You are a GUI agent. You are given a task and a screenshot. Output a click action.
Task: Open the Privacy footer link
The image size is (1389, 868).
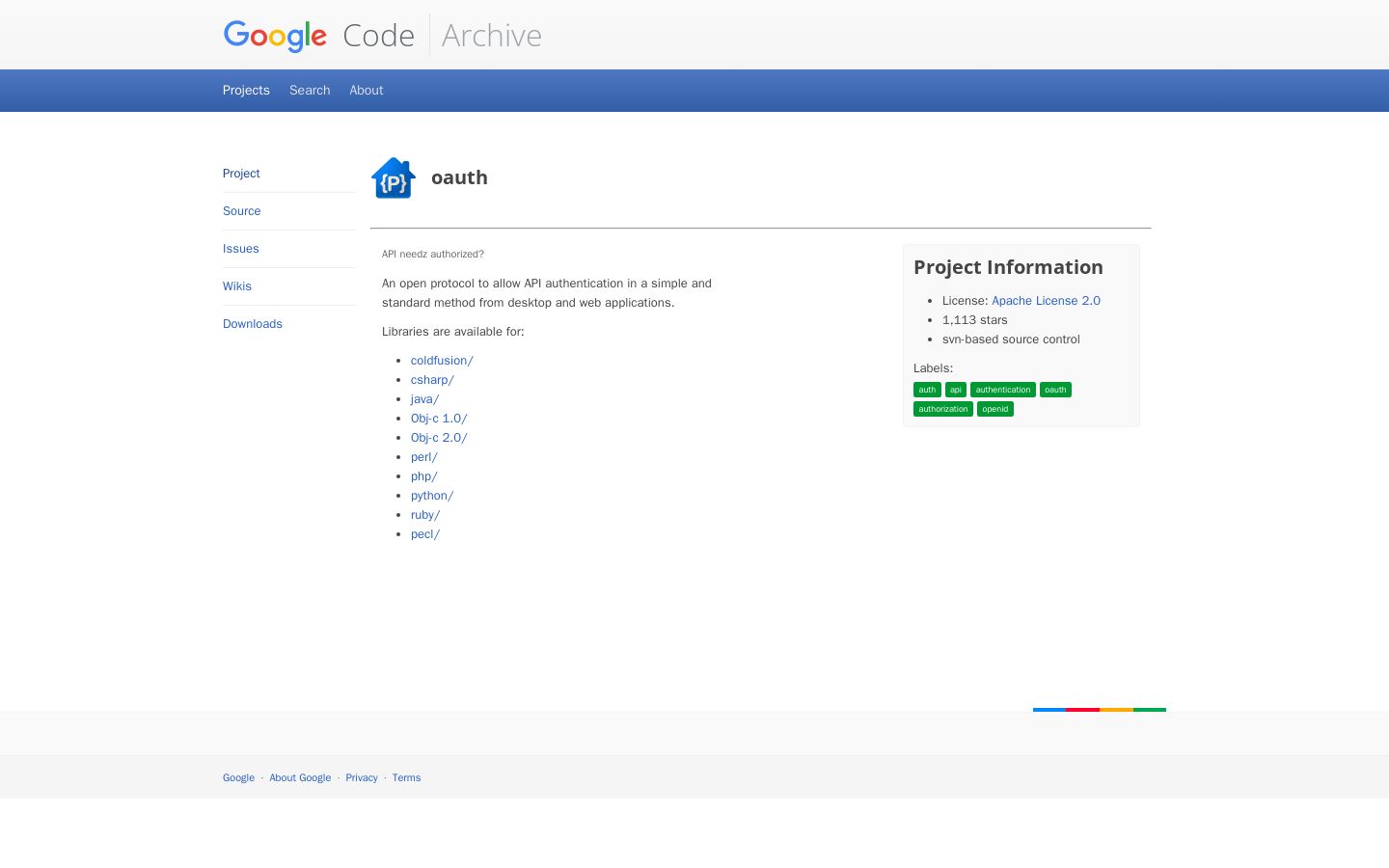362,777
